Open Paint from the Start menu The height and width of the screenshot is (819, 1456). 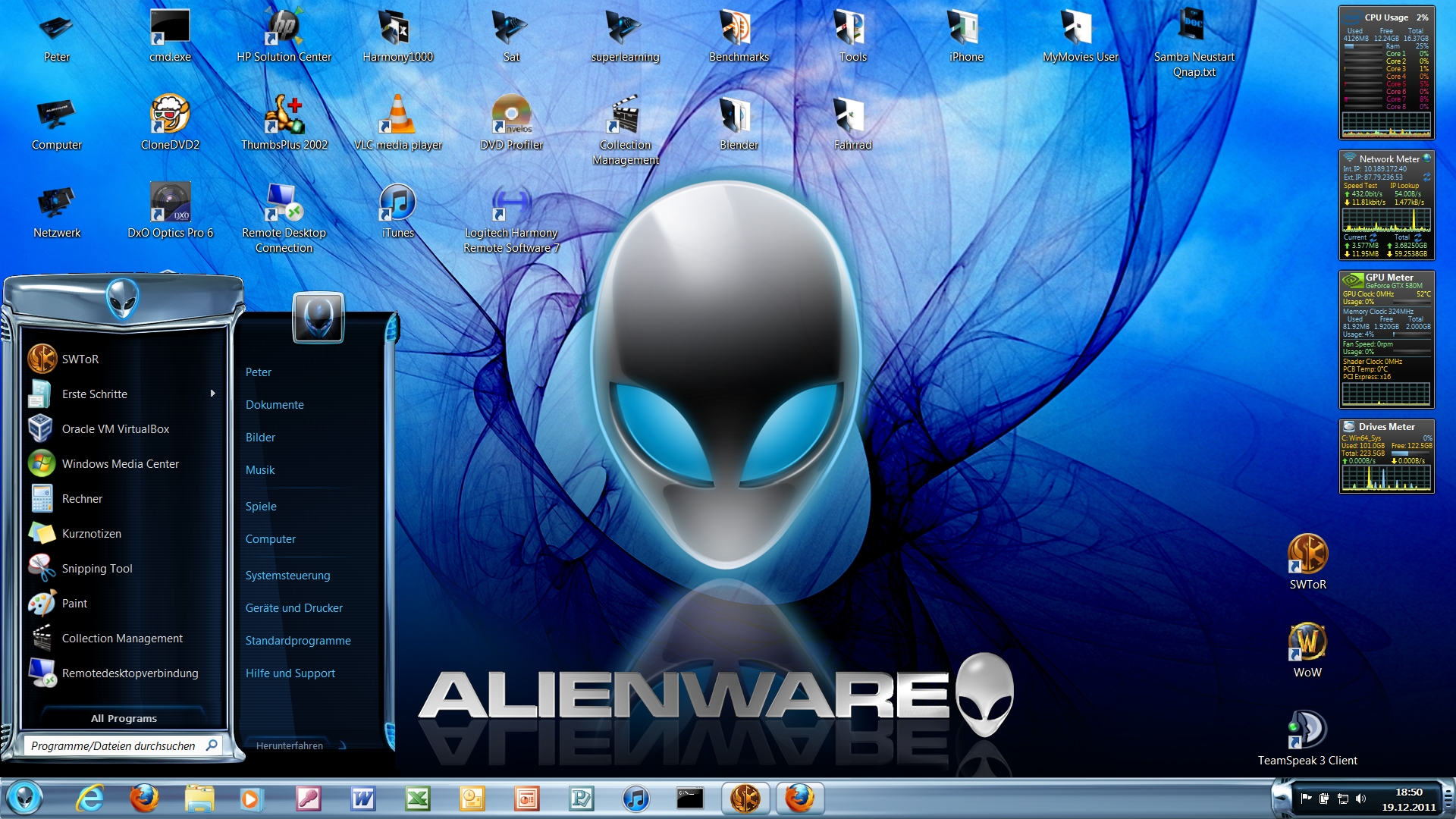click(125, 603)
